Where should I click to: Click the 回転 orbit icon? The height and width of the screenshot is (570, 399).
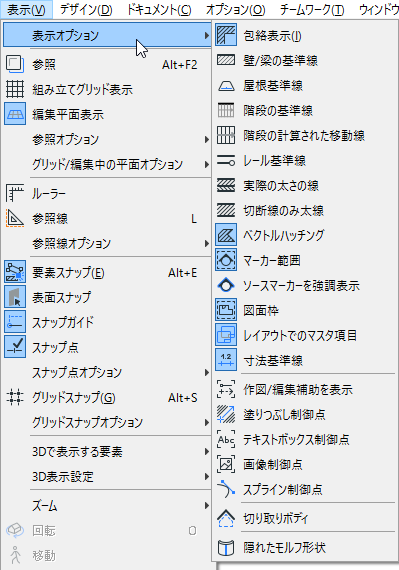click(x=15, y=530)
